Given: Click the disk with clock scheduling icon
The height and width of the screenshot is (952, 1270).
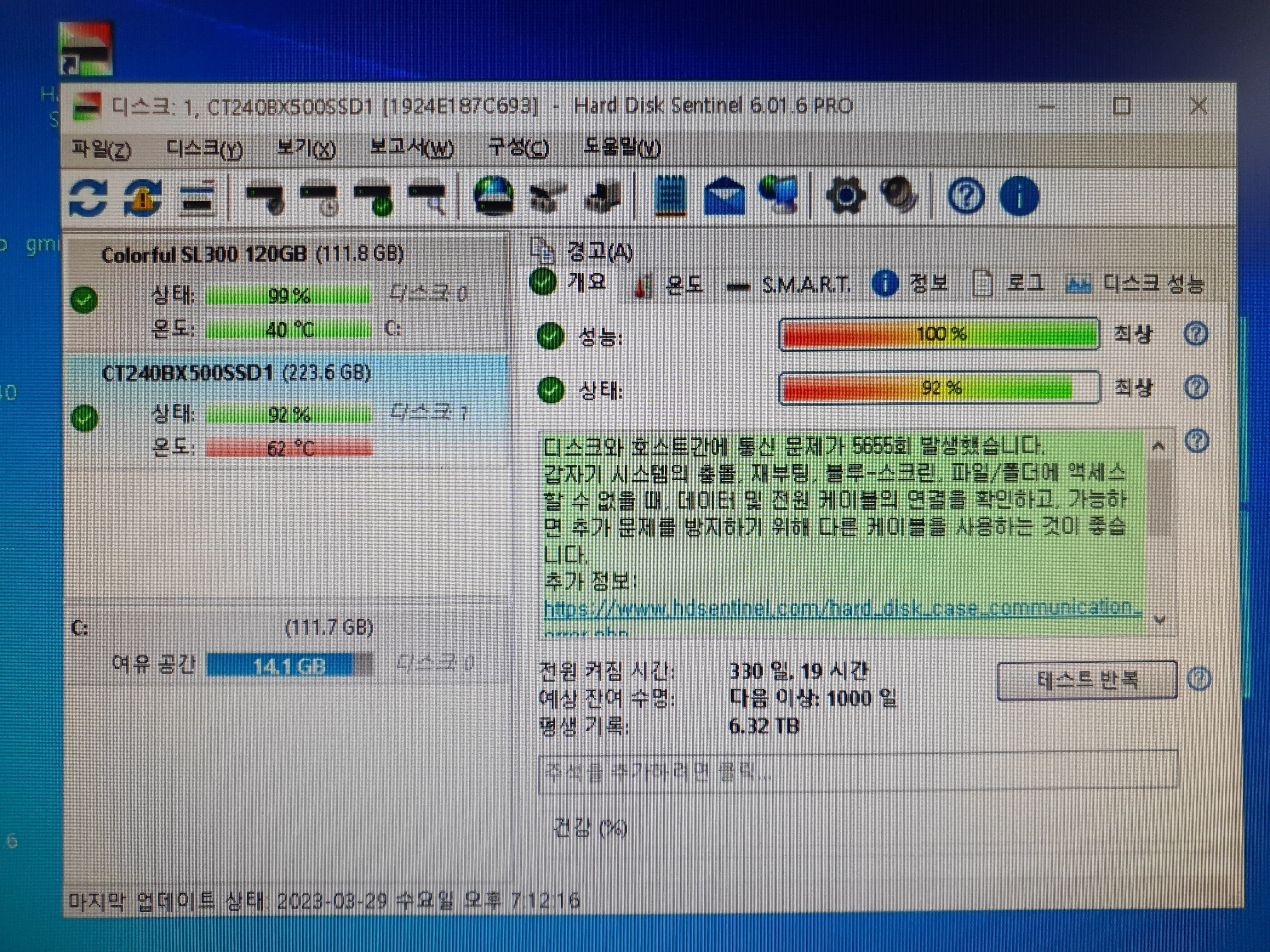Looking at the screenshot, I should (320, 199).
